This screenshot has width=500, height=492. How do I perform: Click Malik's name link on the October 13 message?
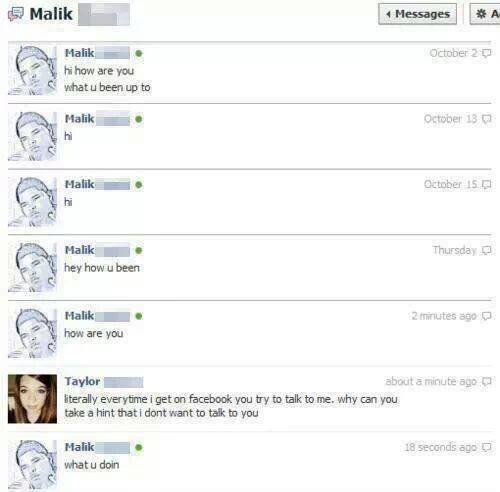click(79, 119)
